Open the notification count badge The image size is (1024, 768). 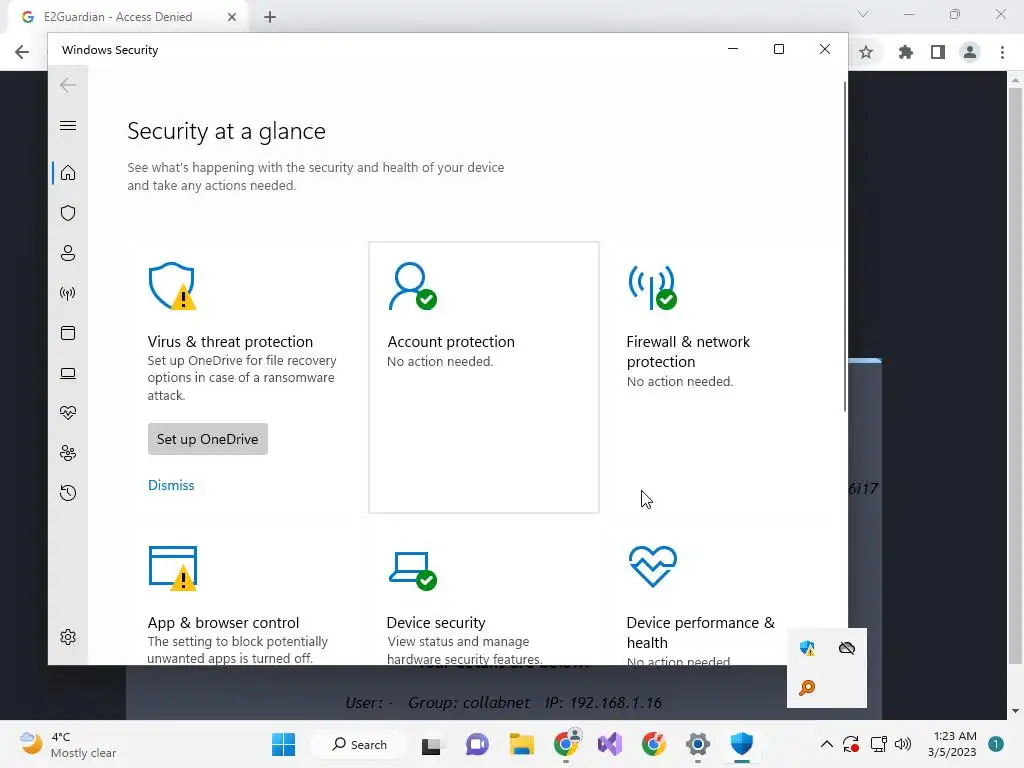click(x=996, y=744)
